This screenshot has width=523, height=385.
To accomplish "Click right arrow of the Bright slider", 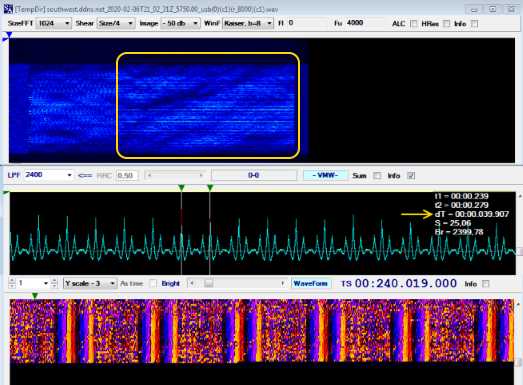I will 283,283.
